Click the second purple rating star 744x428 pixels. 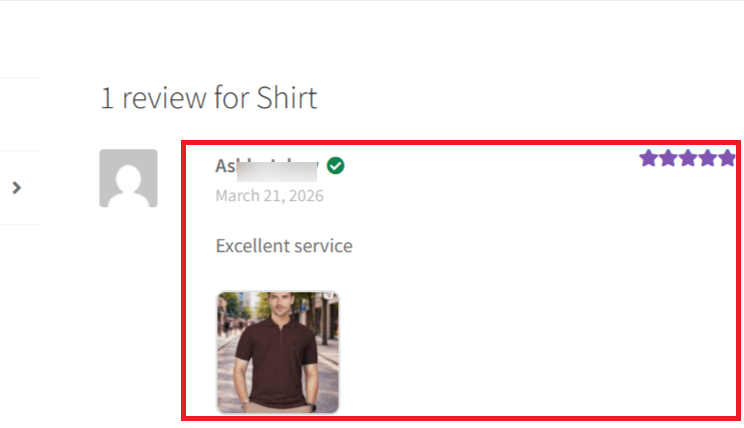[x=669, y=158]
